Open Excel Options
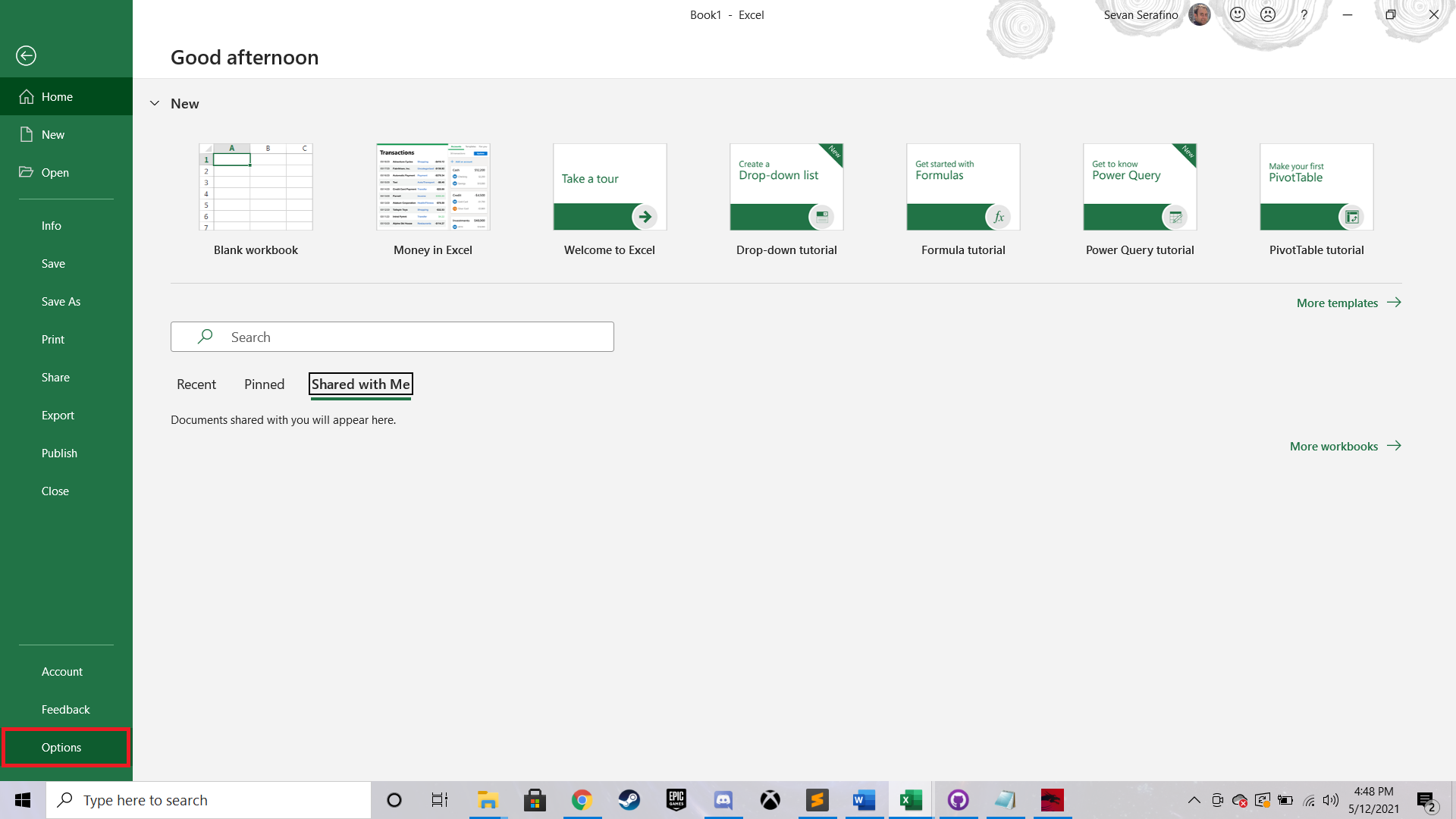 click(x=66, y=747)
